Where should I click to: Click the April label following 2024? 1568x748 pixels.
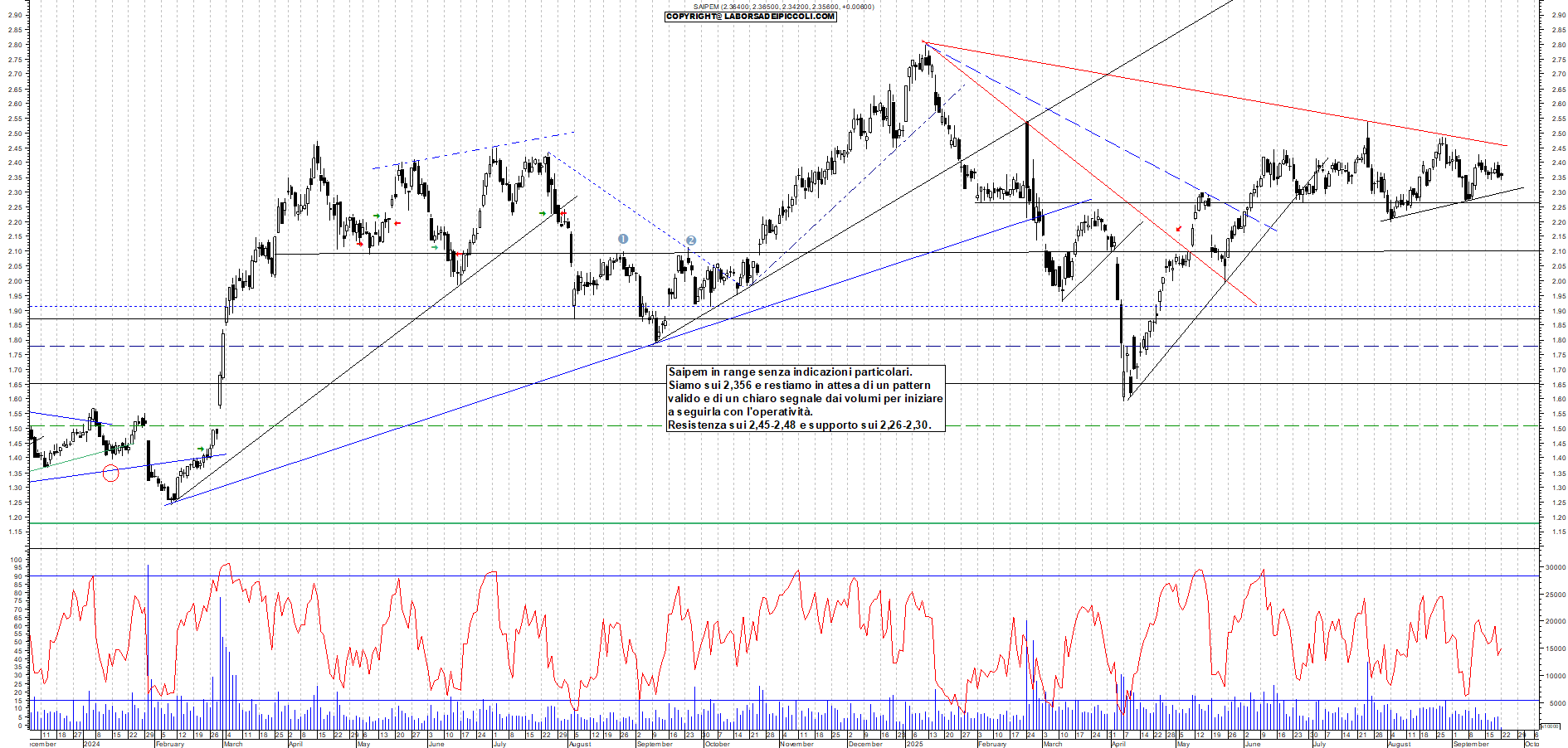(x=295, y=744)
